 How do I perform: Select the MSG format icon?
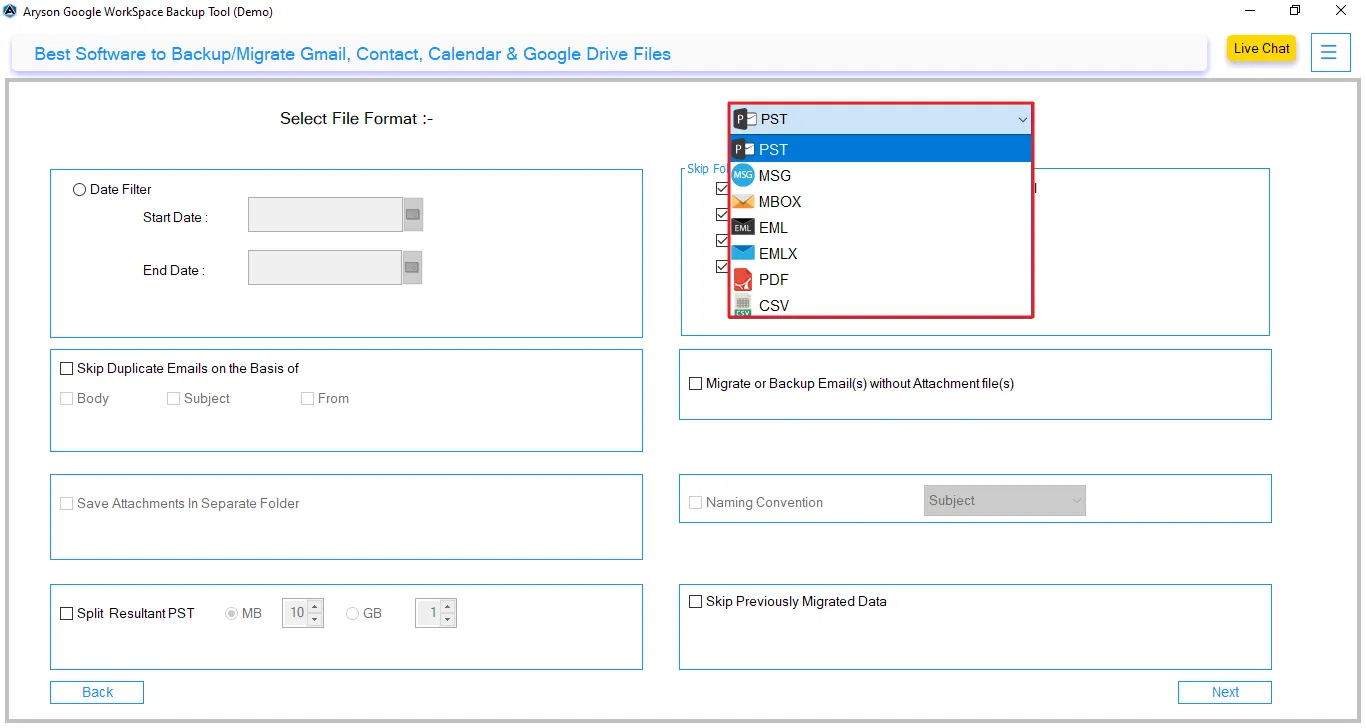click(x=742, y=175)
